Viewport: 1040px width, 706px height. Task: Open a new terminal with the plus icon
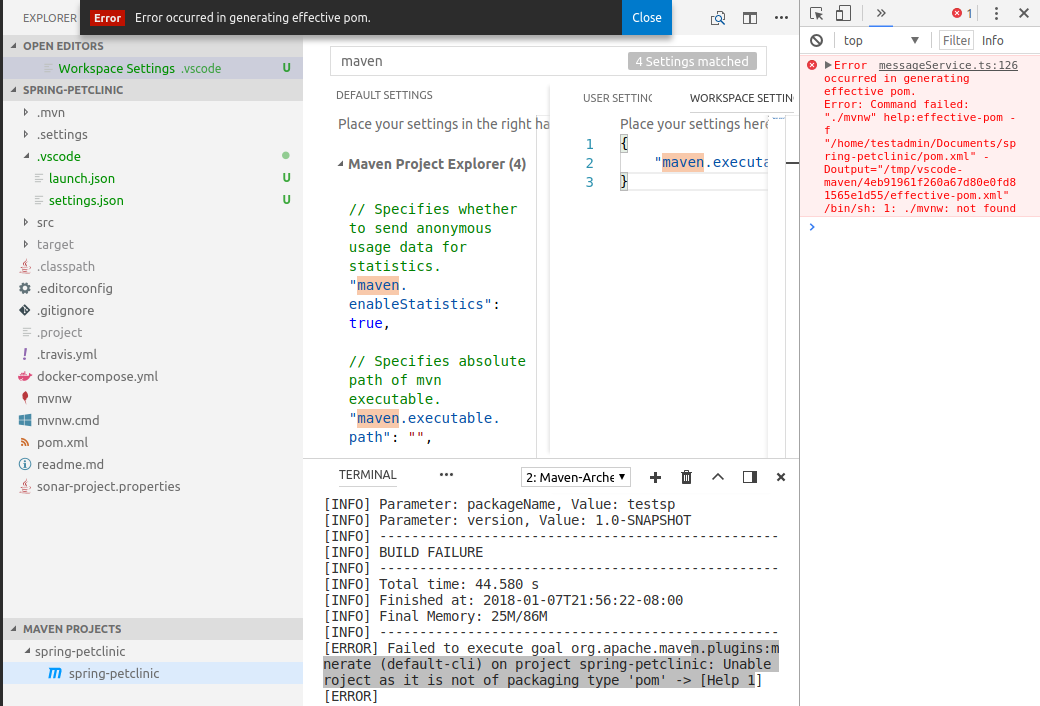coord(655,477)
